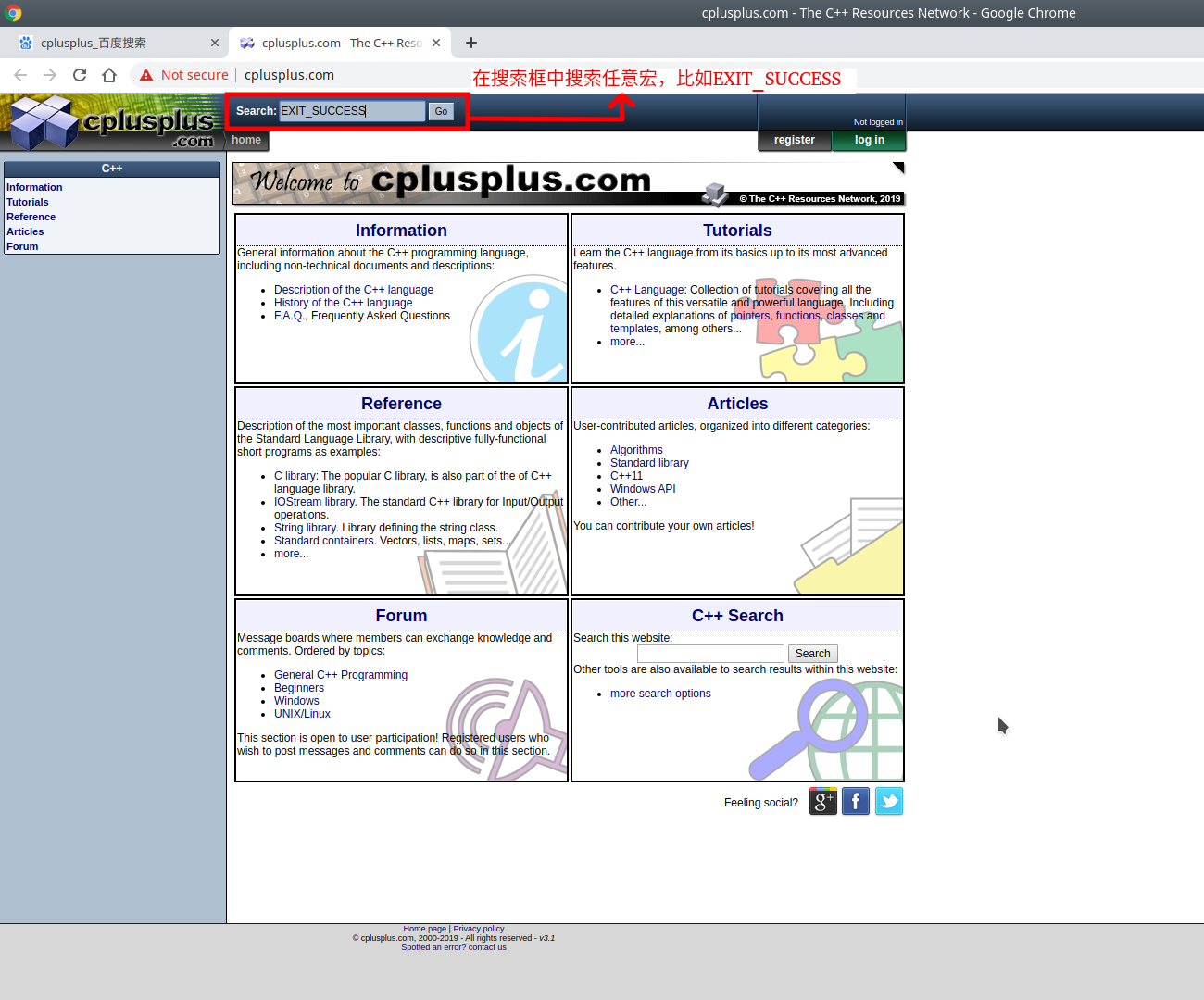The height and width of the screenshot is (1000, 1204).
Task: Open the C++ Language tutorials link
Action: [x=647, y=290]
